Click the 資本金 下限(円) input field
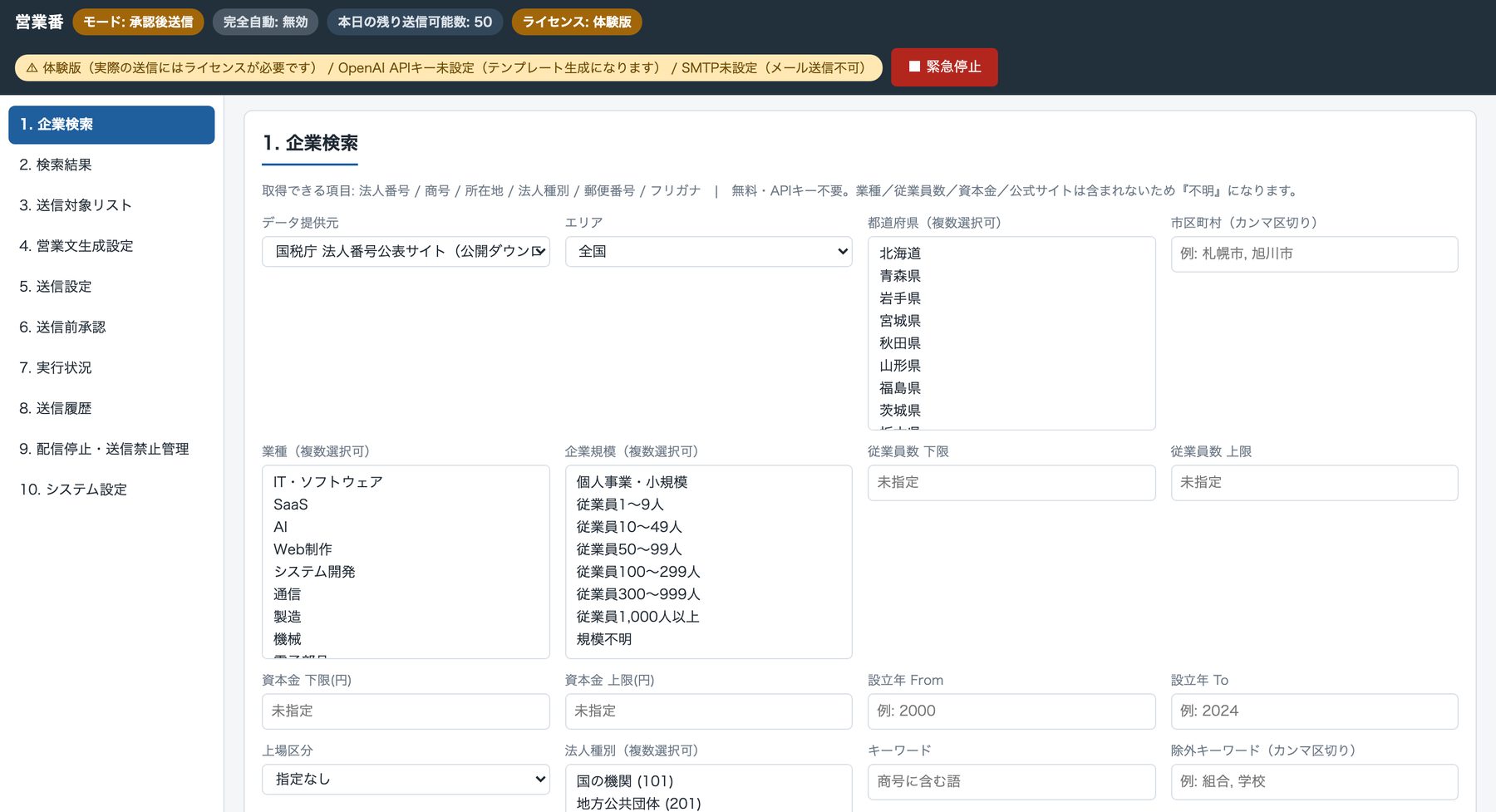Viewport: 1496px width, 812px height. point(406,711)
